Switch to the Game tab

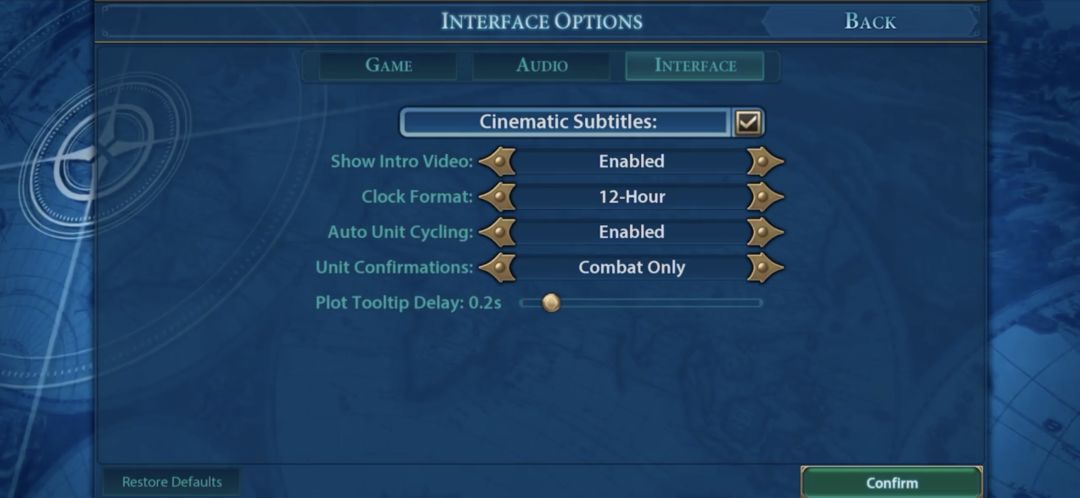[x=388, y=66]
